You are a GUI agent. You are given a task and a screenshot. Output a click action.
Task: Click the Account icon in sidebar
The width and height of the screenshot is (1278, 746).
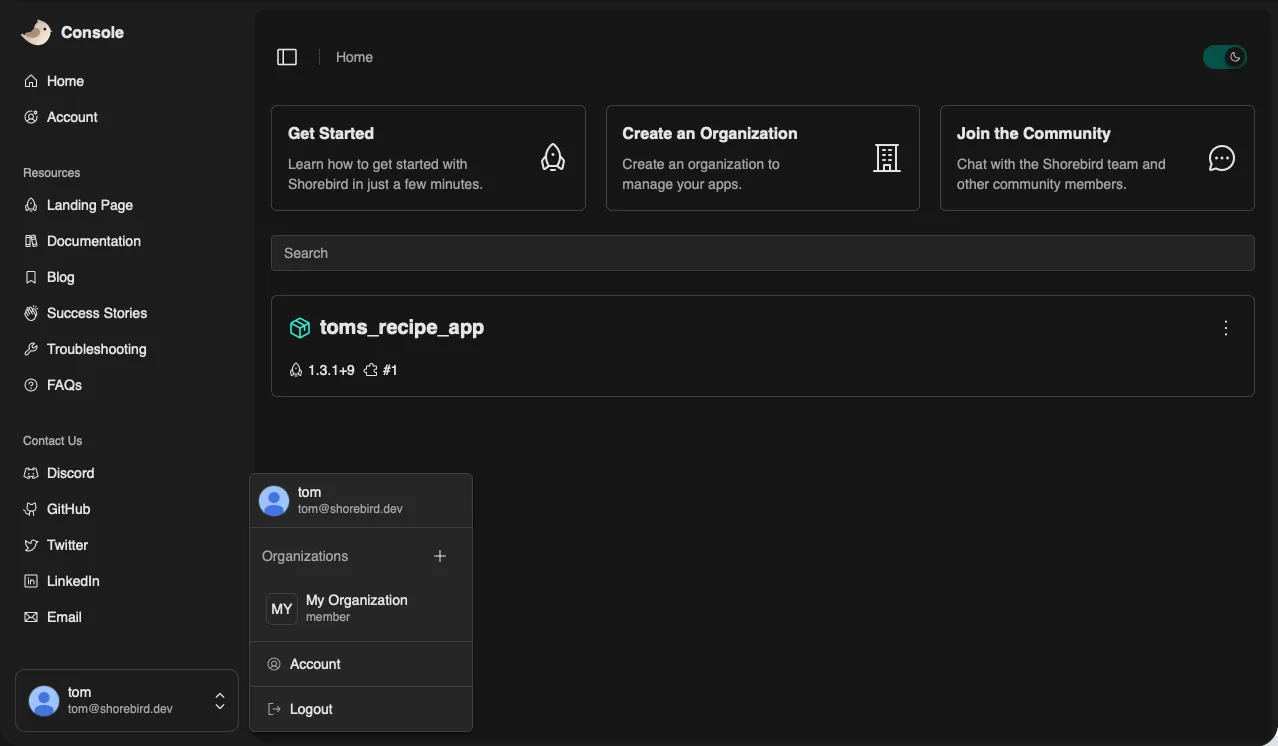coord(30,117)
